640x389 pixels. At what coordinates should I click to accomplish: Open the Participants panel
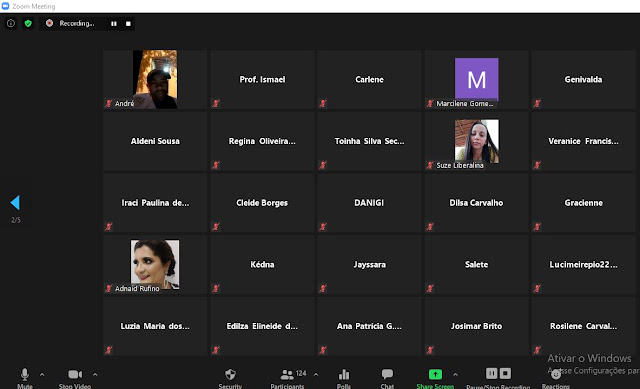(287, 378)
